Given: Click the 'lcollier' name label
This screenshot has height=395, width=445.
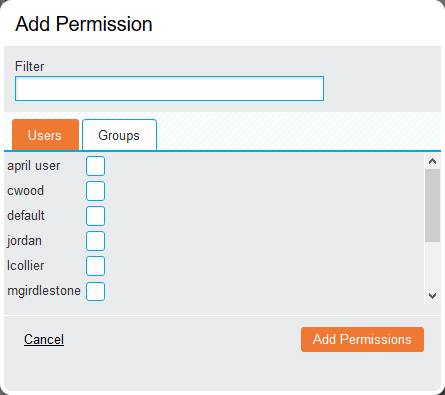Looking at the screenshot, I should click(26, 266).
